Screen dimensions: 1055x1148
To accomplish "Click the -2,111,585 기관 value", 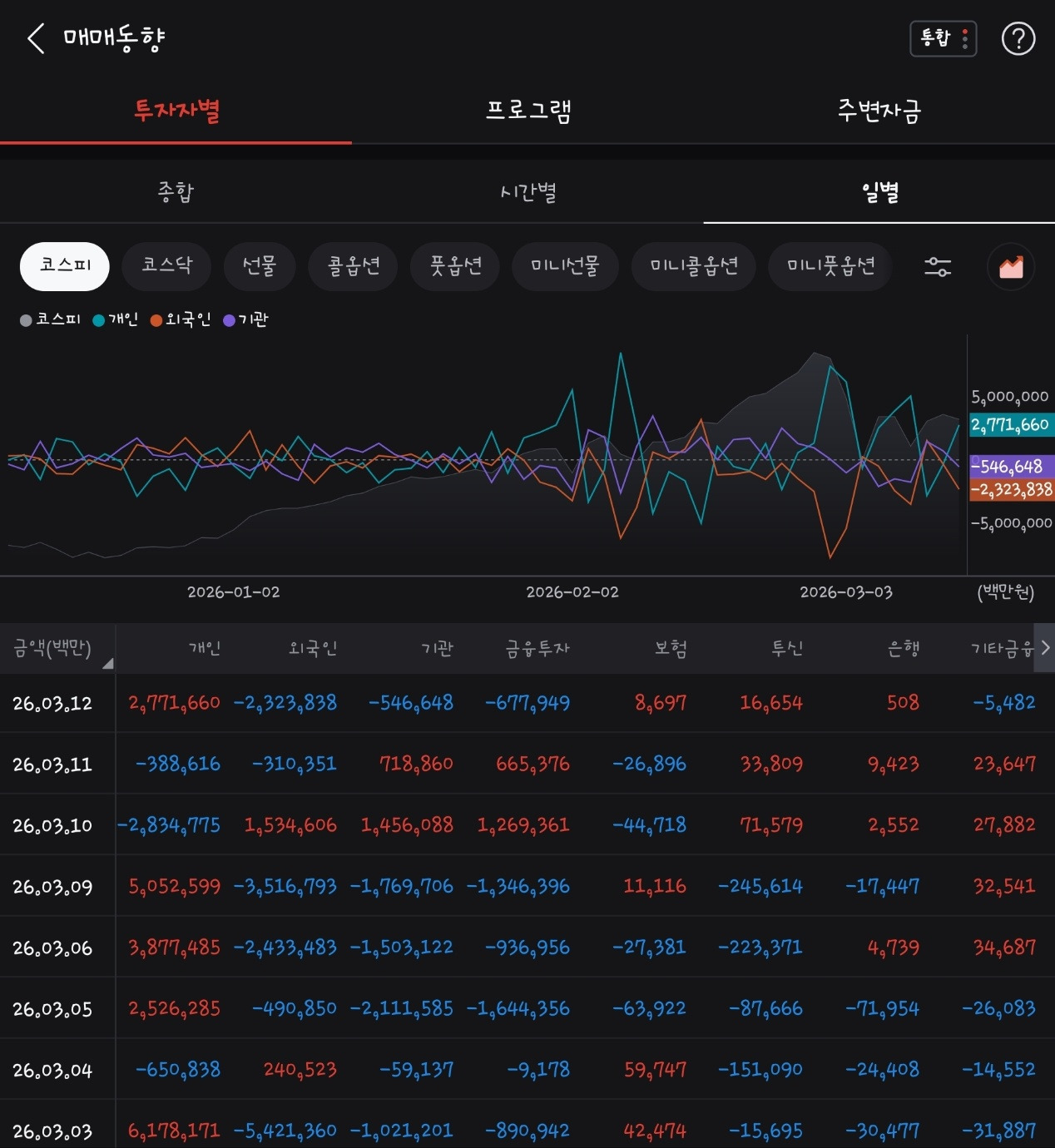I will pyautogui.click(x=402, y=1009).
